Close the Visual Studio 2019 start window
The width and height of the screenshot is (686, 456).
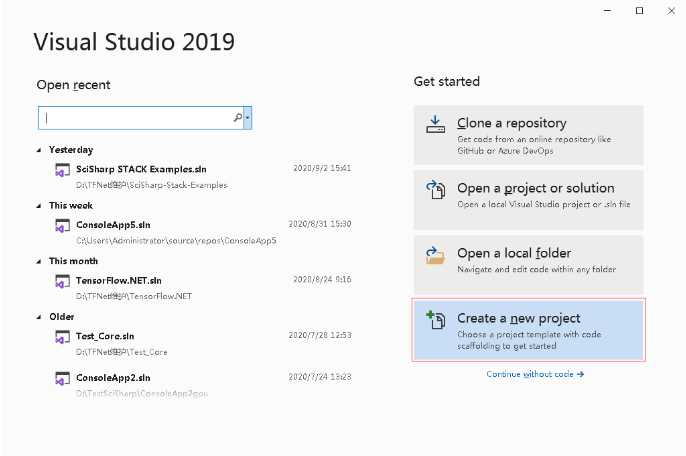[672, 11]
